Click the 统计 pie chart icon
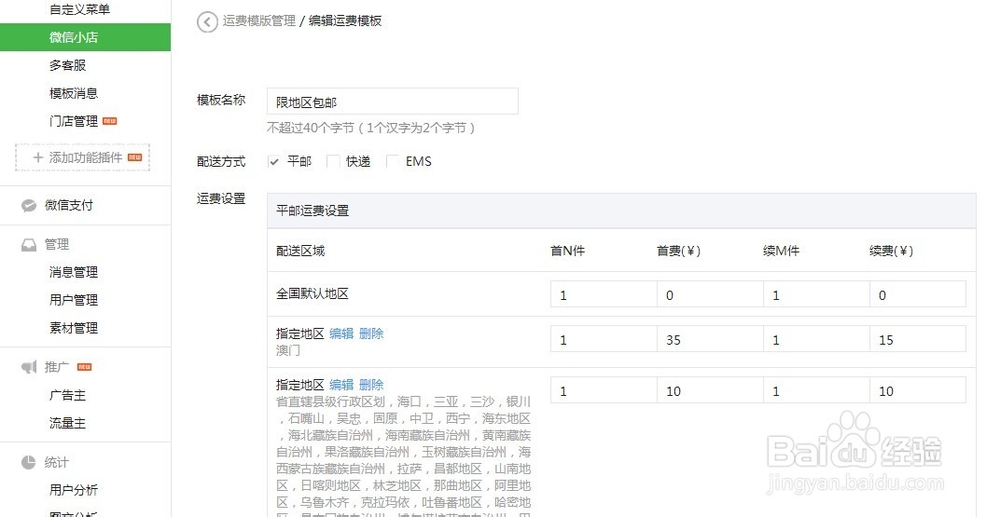 point(29,462)
